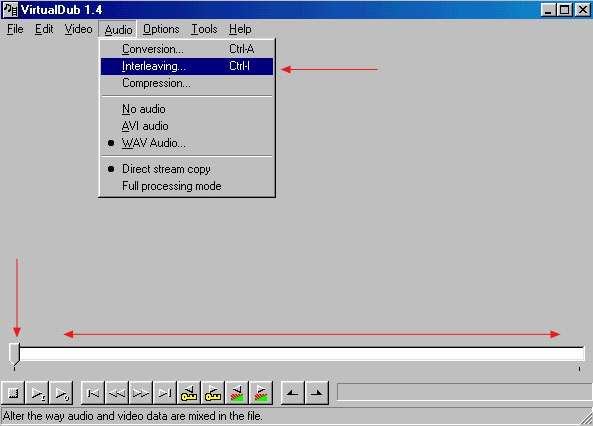593x426 pixels.
Task: Jump to the end of the video
Action: pos(165,393)
